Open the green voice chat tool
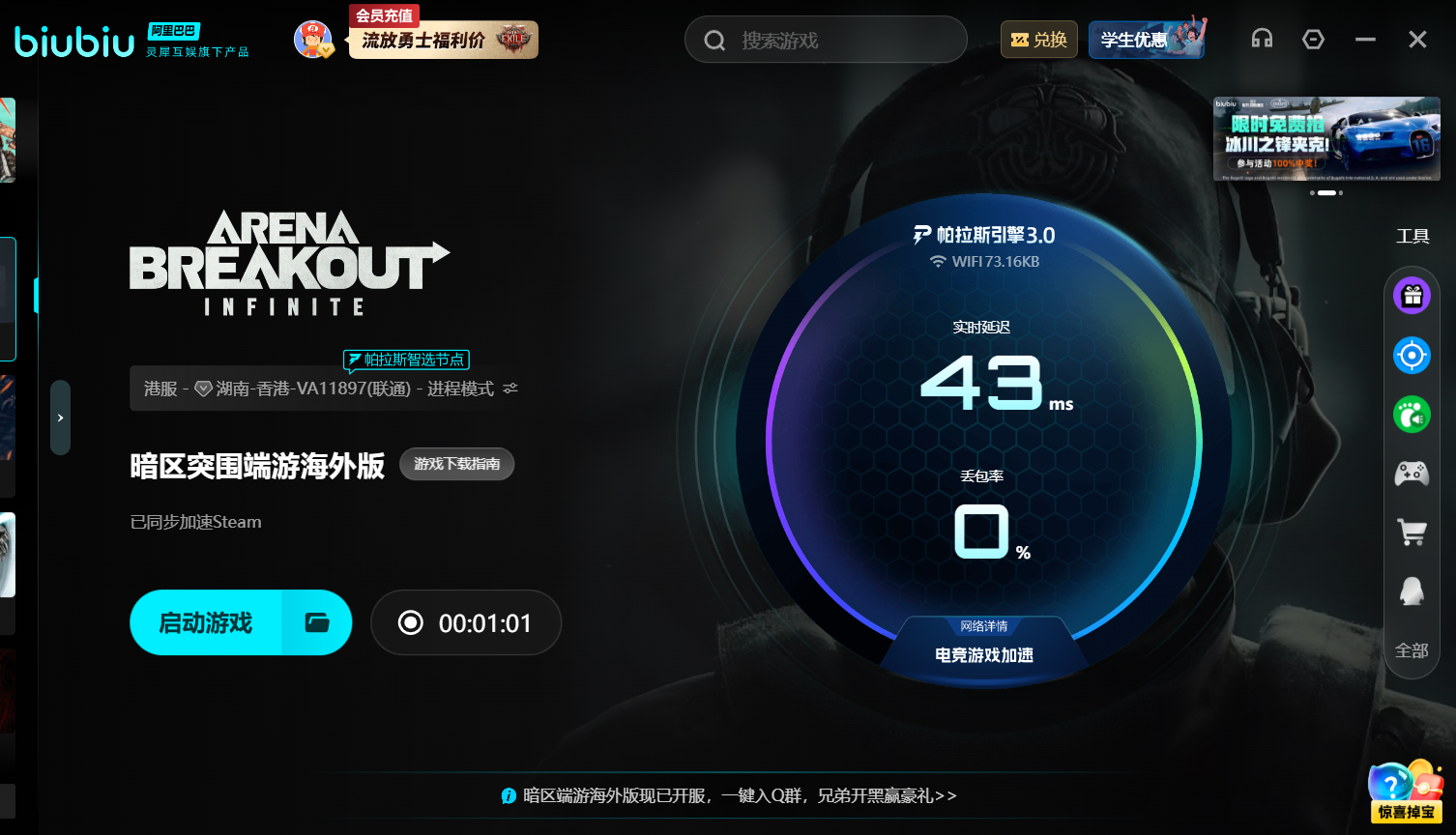The width and height of the screenshot is (1456, 835). click(1412, 415)
